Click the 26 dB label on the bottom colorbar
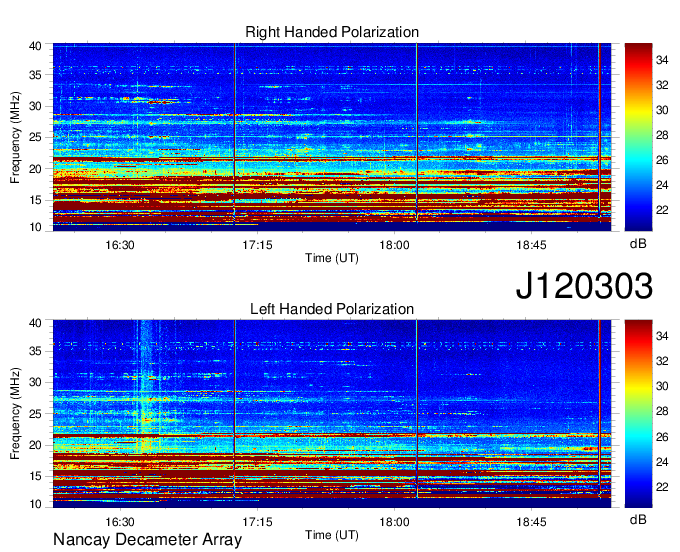This screenshot has width=680, height=552. pos(662,437)
